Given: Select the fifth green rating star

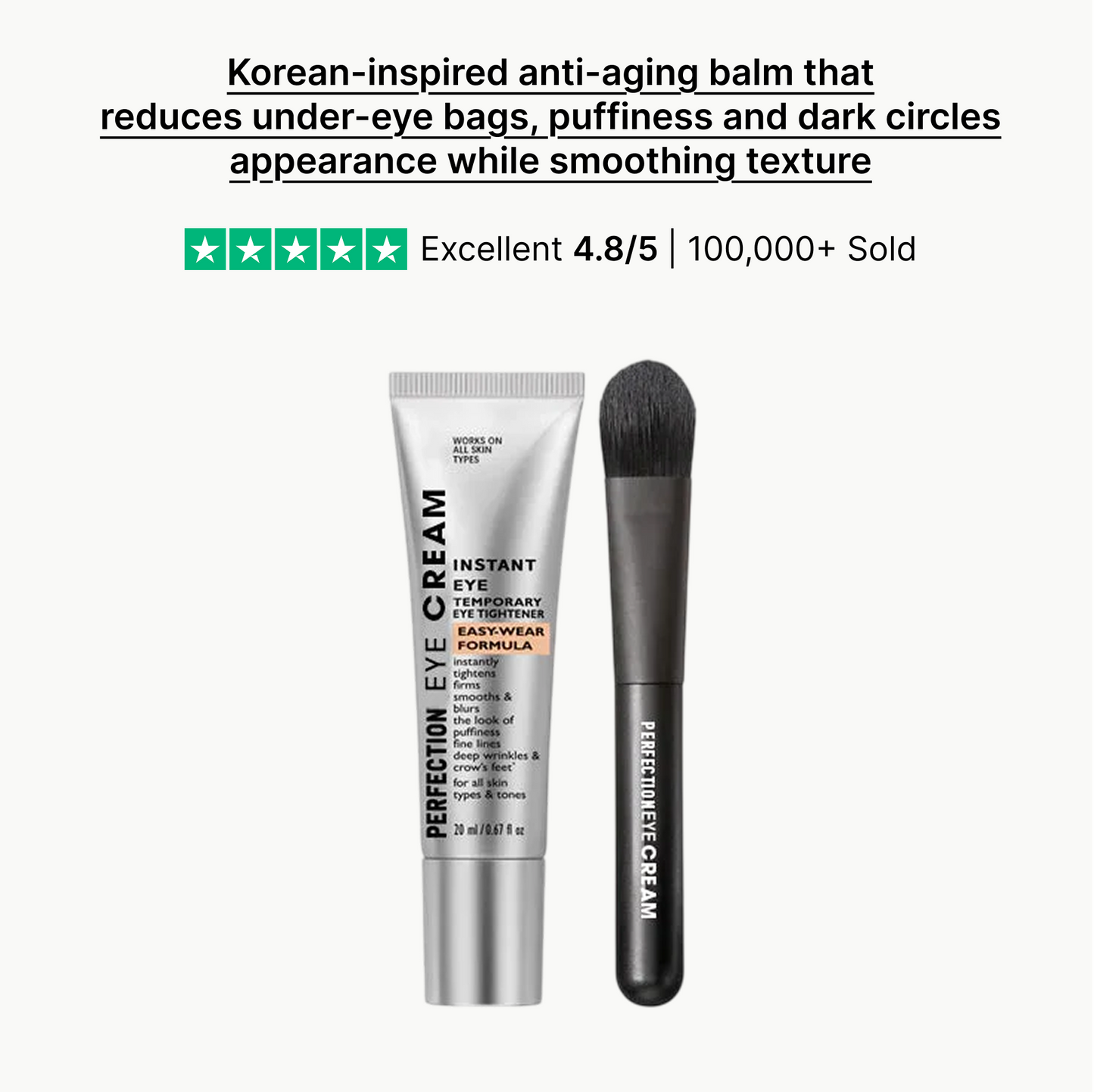Looking at the screenshot, I should (x=386, y=249).
